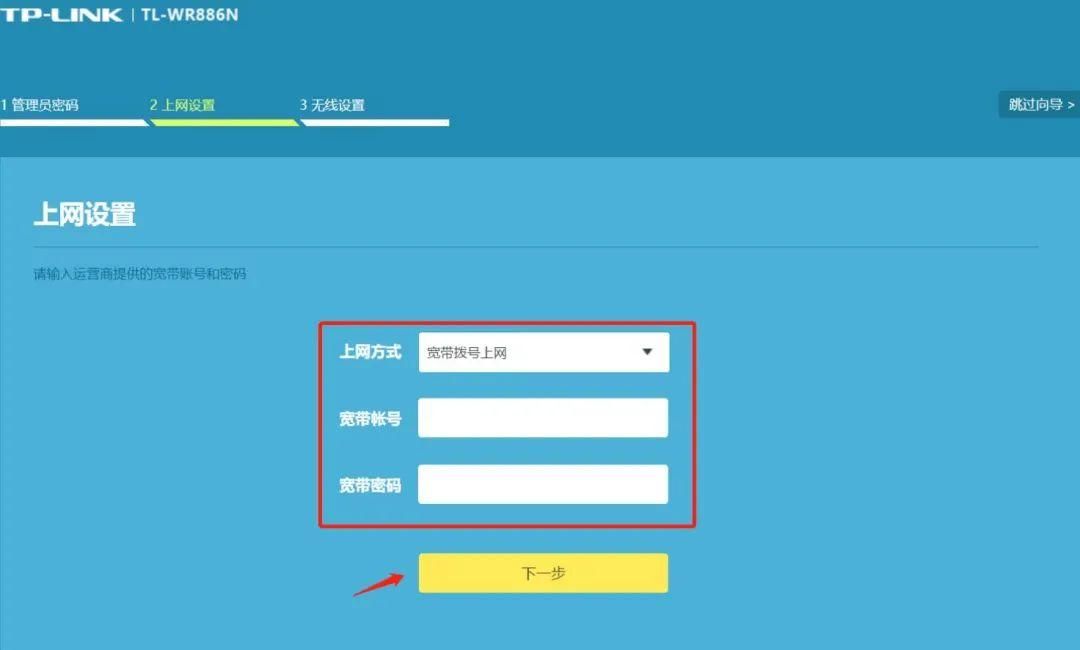The height and width of the screenshot is (650, 1080).
Task: Open the 上网方式 dropdown showing 宽带拨号上网
Action: [543, 353]
